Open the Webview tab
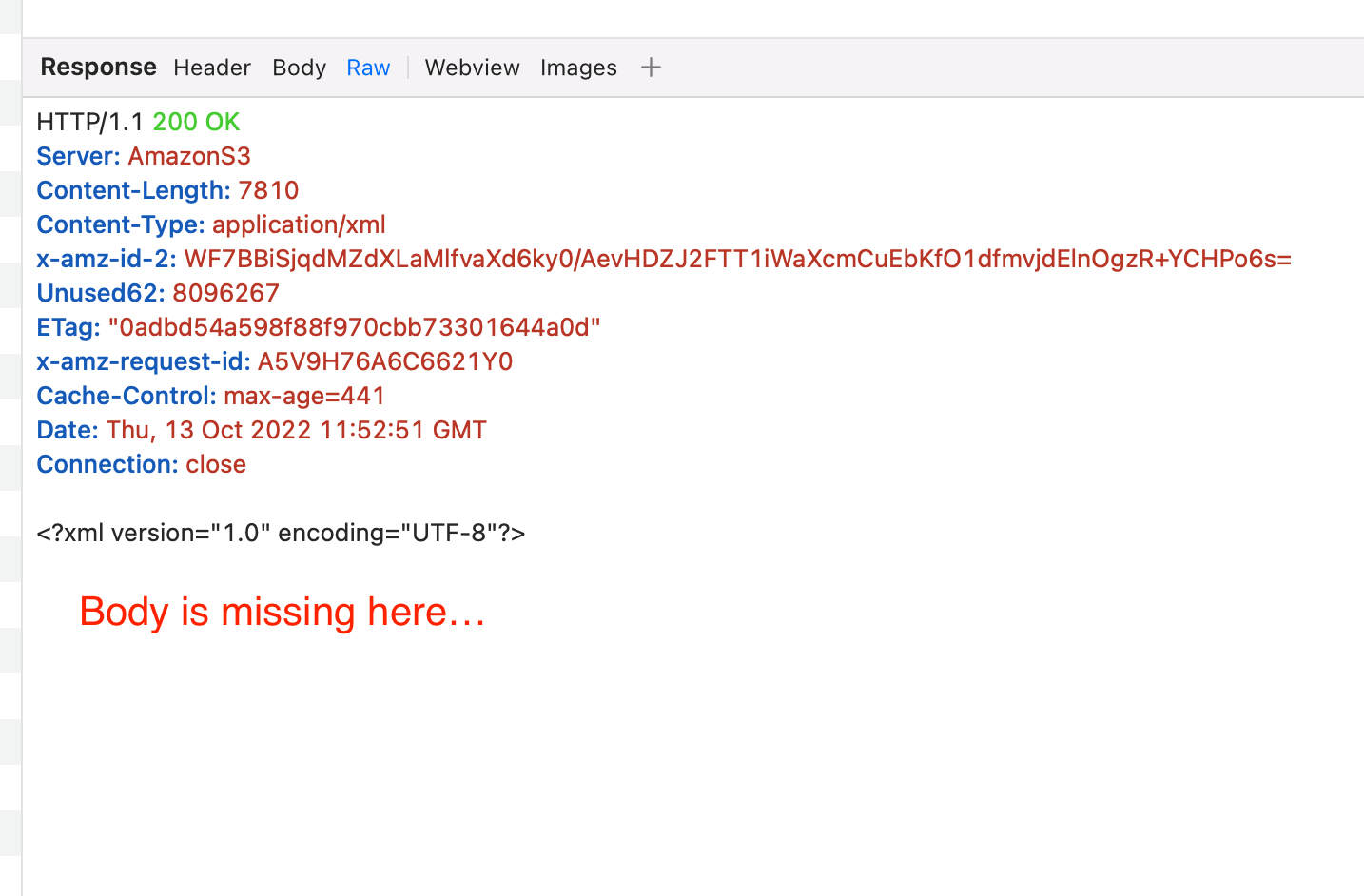 pyautogui.click(x=472, y=68)
